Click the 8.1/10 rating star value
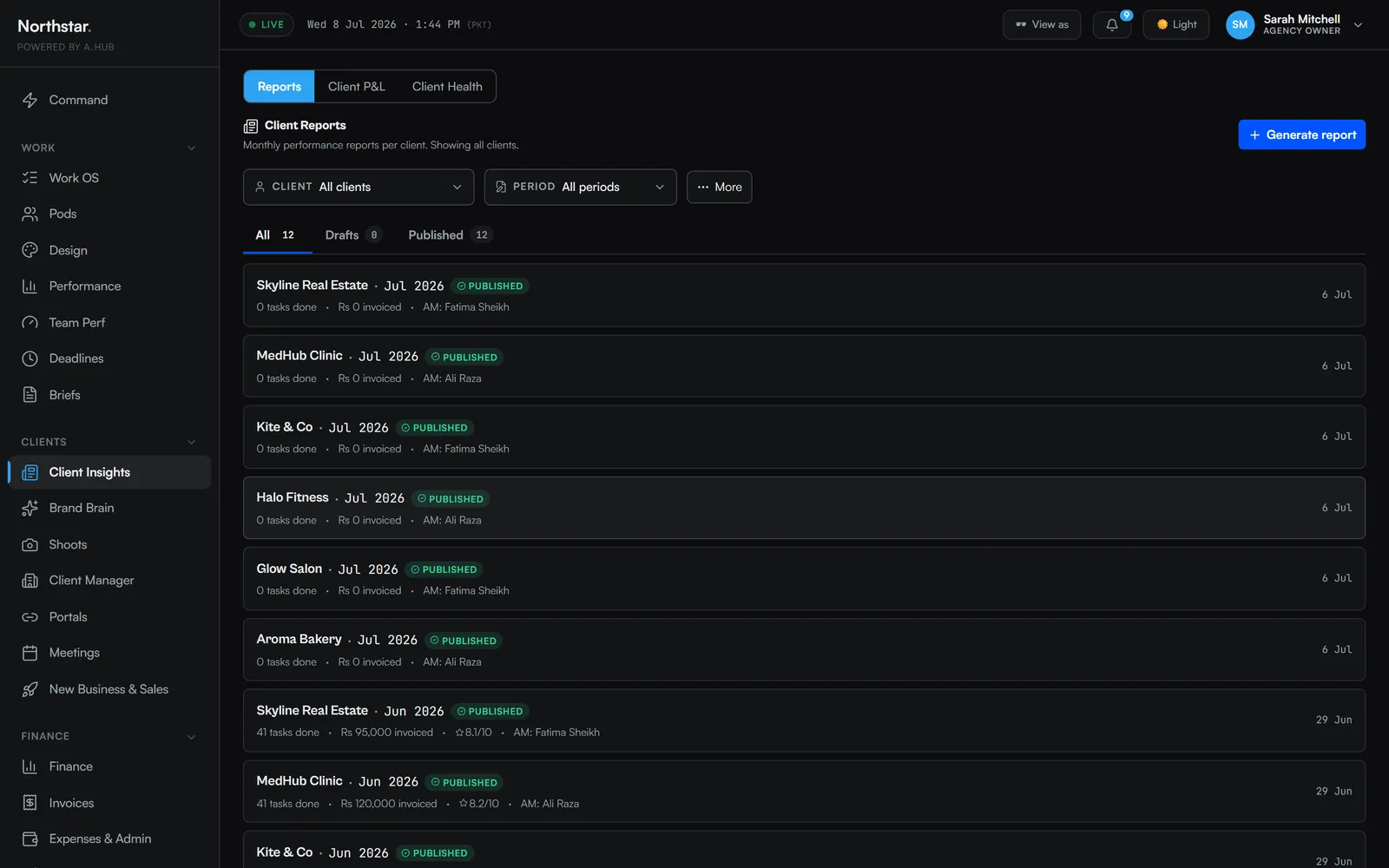Image resolution: width=1389 pixels, height=868 pixels. coord(473,733)
